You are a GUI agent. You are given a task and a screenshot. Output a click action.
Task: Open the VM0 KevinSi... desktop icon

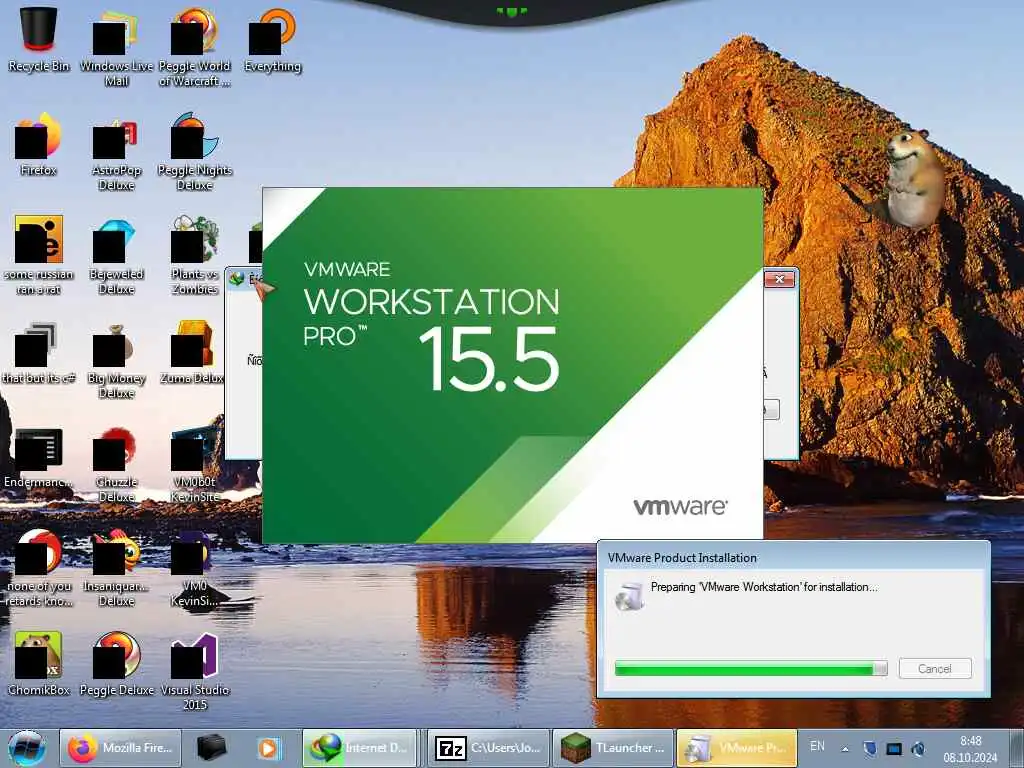(195, 568)
